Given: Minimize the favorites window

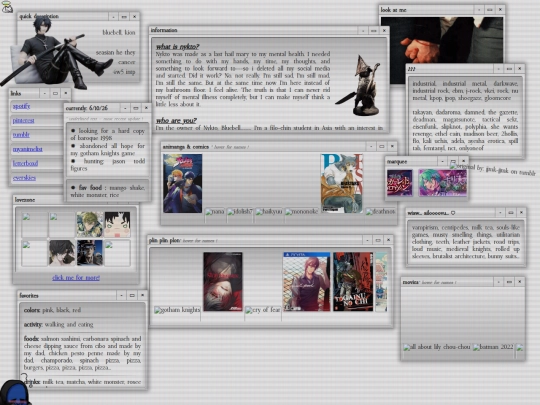Looking at the screenshot, I should point(121,295).
